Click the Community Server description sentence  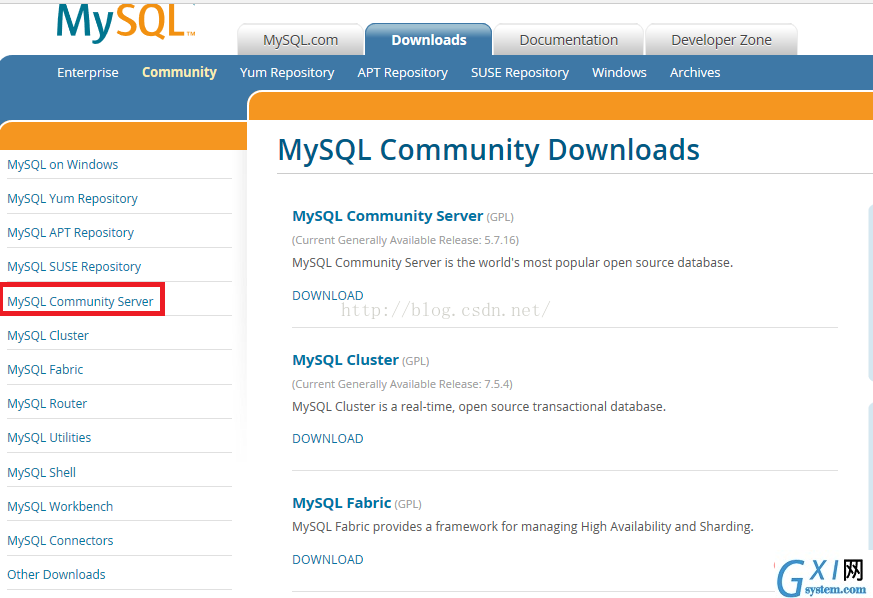(513, 263)
